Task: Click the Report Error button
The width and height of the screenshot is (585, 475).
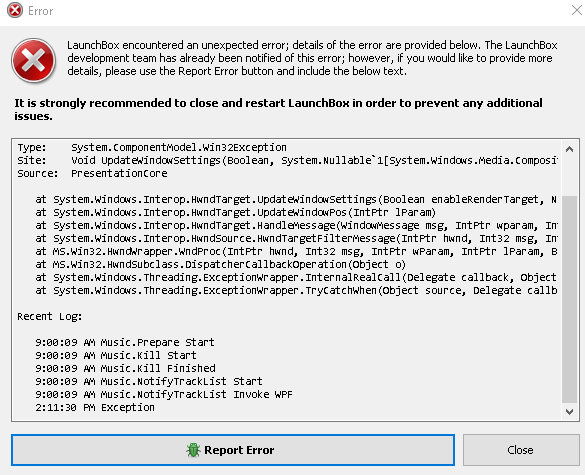Action: click(233, 450)
